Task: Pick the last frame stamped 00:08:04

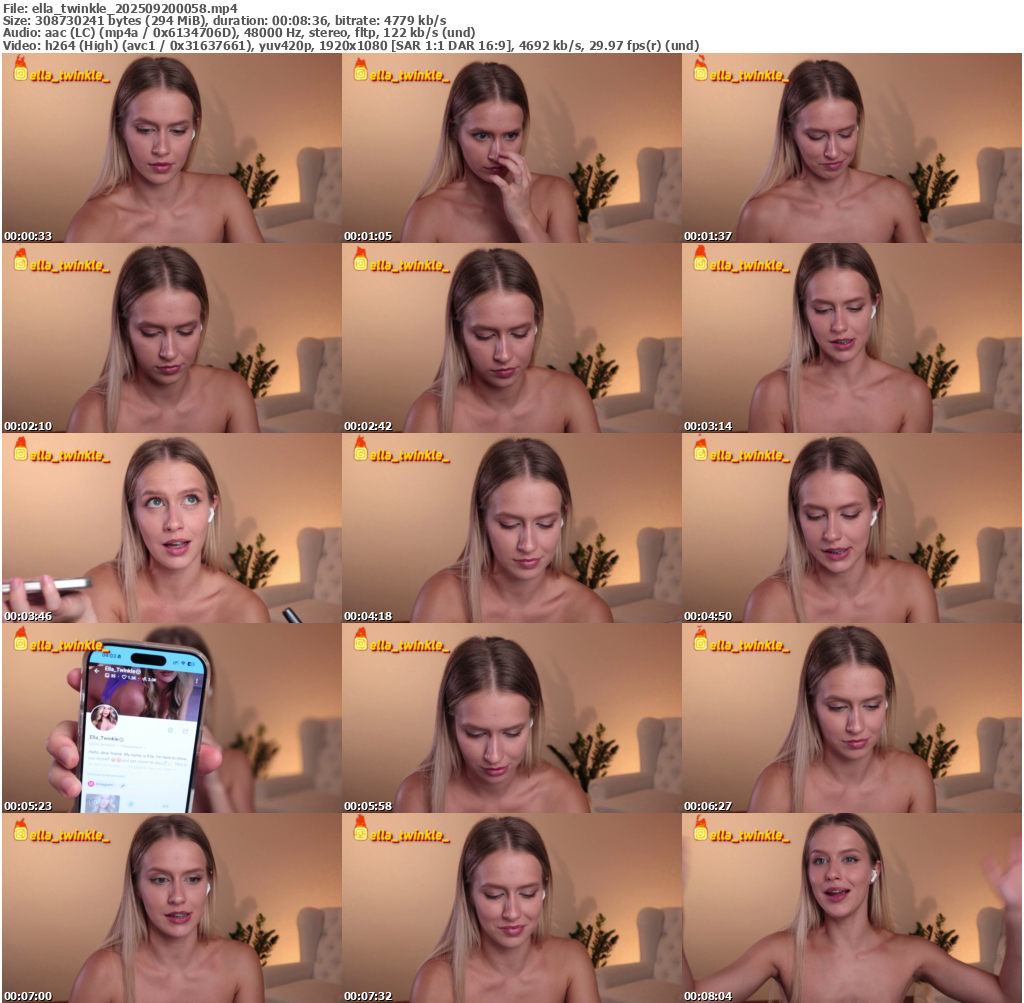Action: (852, 908)
